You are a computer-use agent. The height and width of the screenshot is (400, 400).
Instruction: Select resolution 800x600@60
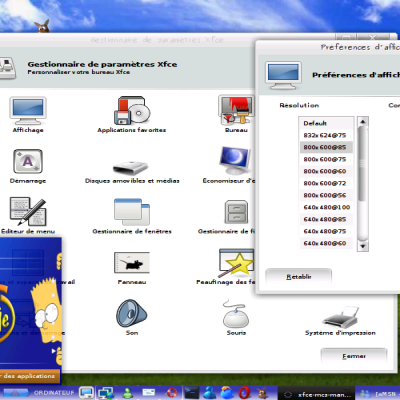[x=326, y=171]
